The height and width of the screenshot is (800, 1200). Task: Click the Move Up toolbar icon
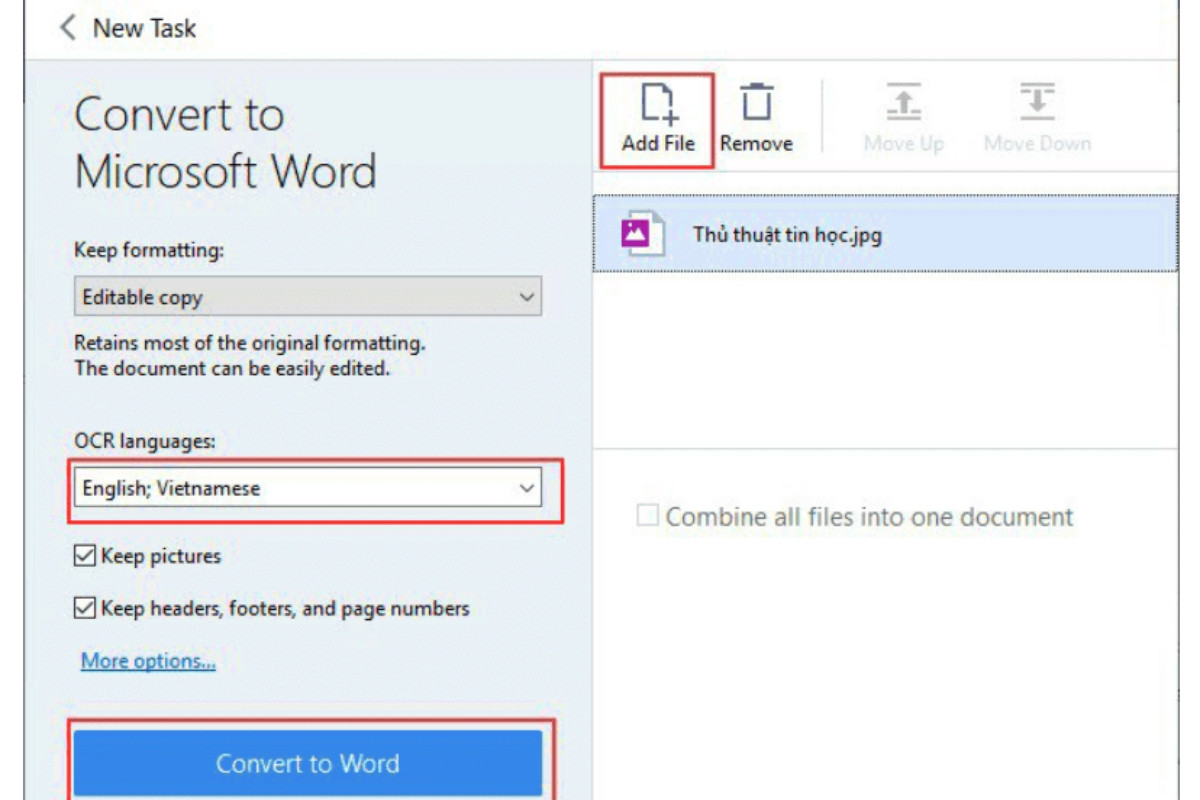pyautogui.click(x=904, y=104)
